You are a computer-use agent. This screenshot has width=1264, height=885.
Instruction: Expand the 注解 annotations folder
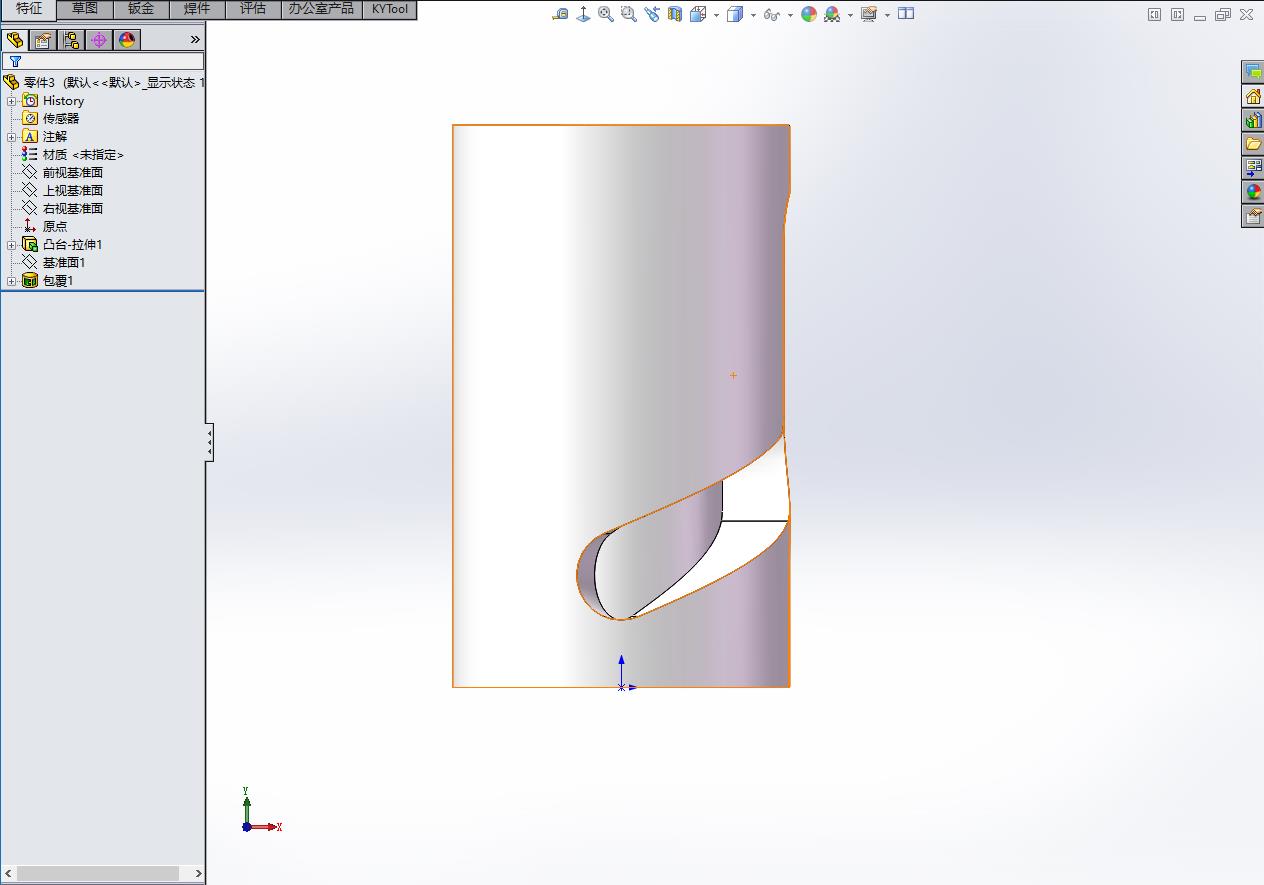click(11, 137)
